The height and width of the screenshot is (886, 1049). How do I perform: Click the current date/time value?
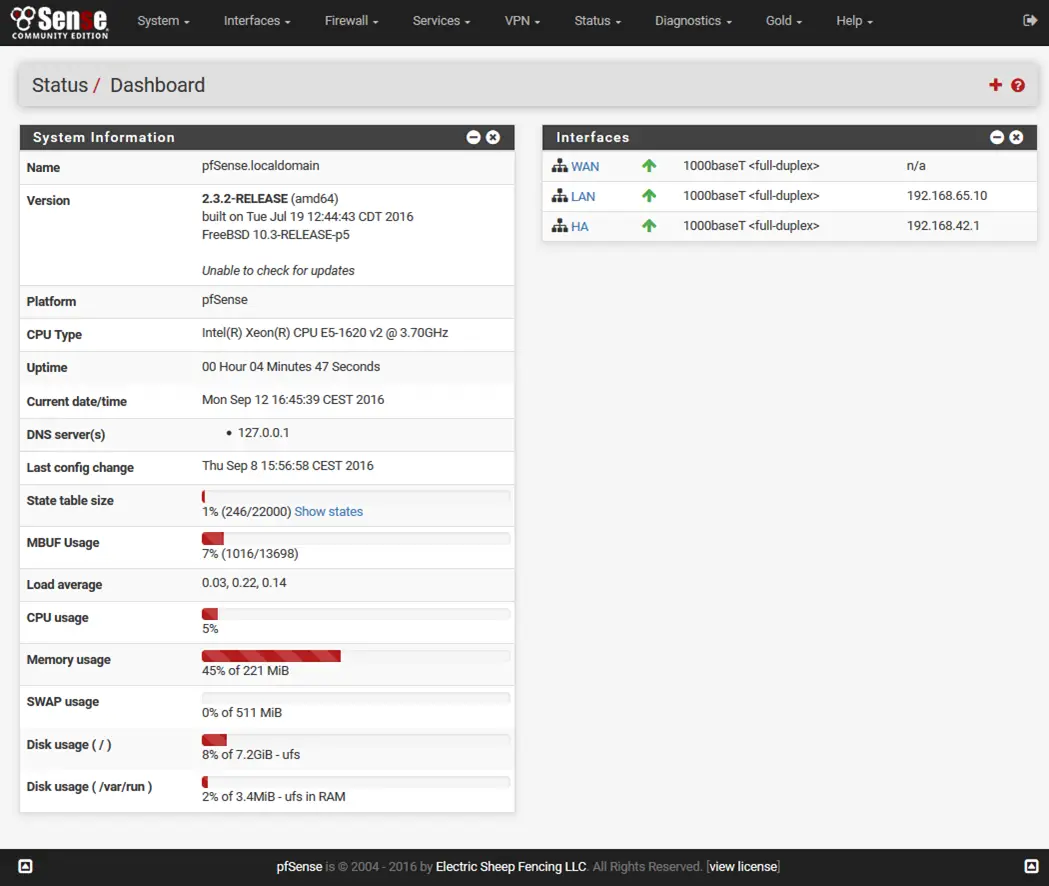coord(293,400)
